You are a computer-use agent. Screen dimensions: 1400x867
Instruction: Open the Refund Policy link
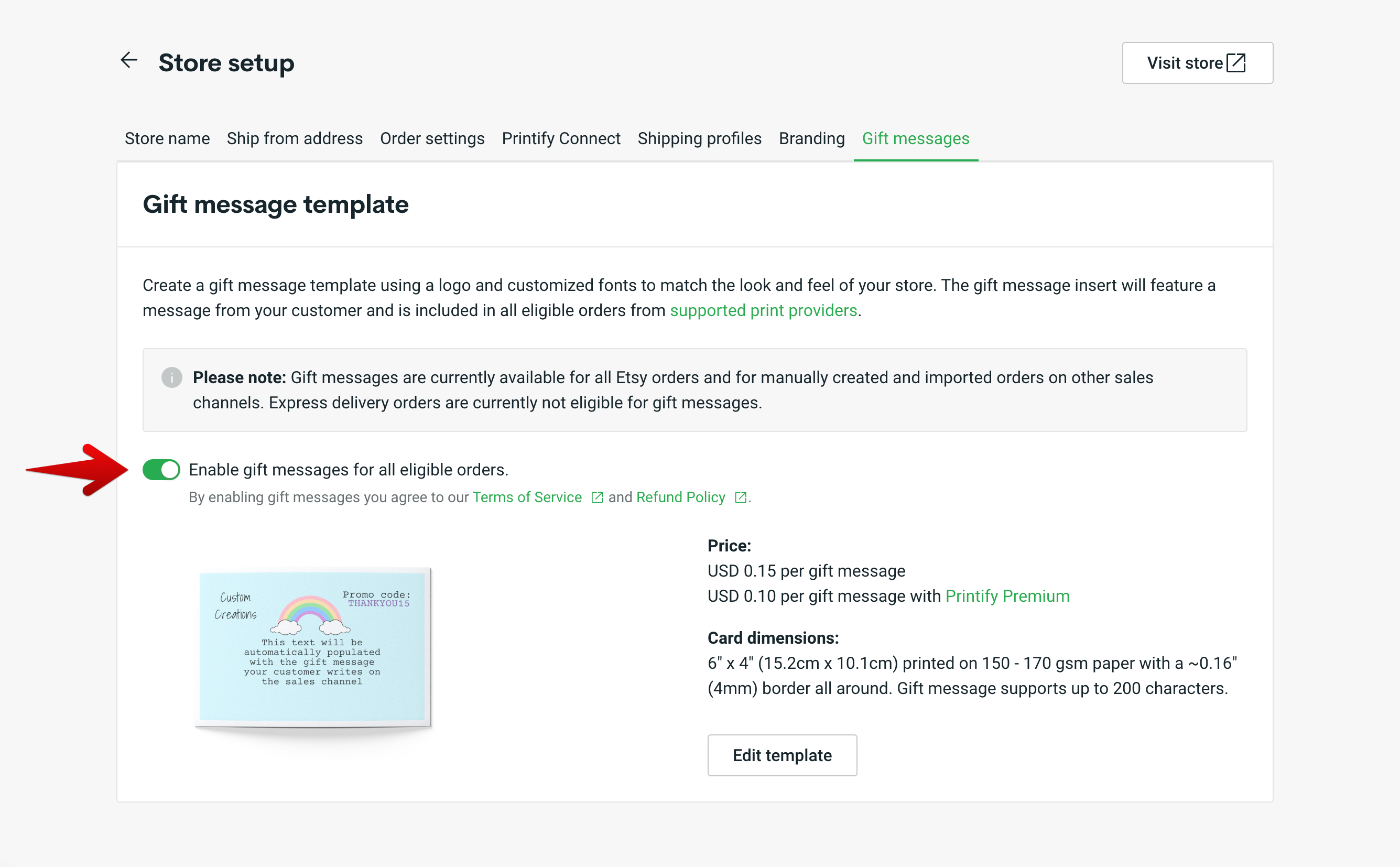point(680,497)
